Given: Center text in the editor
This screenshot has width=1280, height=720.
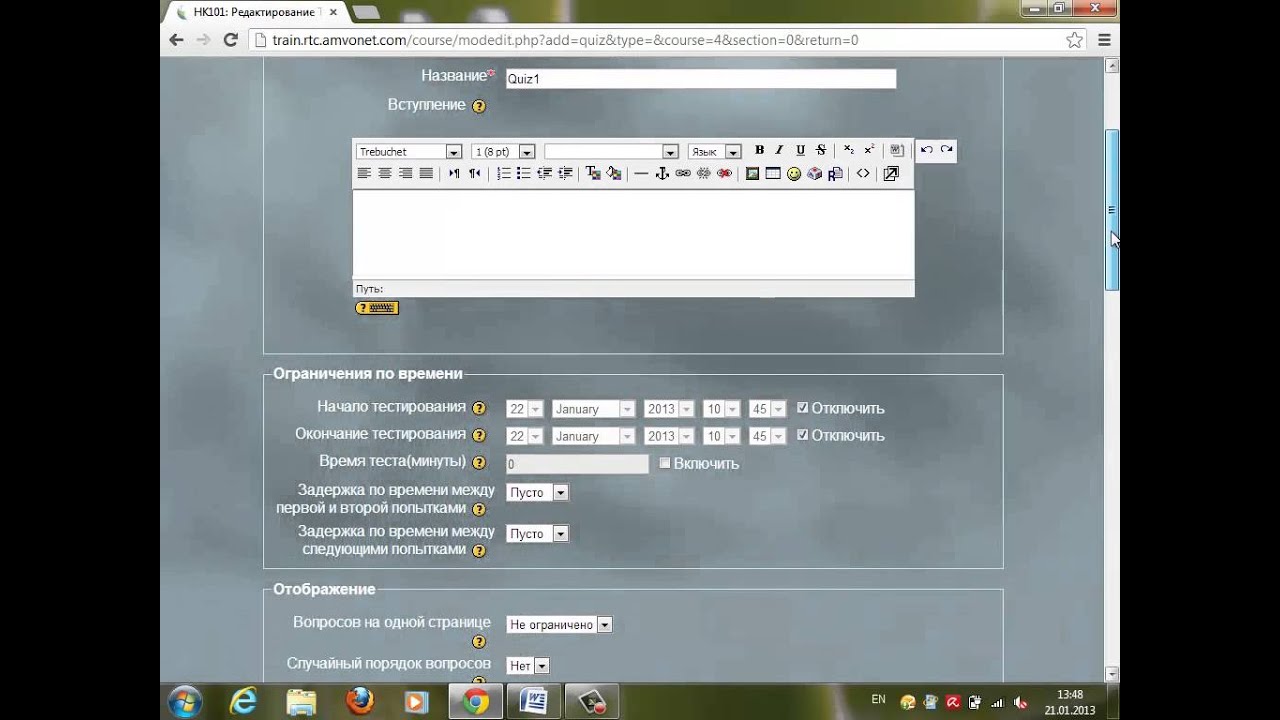Looking at the screenshot, I should (x=385, y=174).
